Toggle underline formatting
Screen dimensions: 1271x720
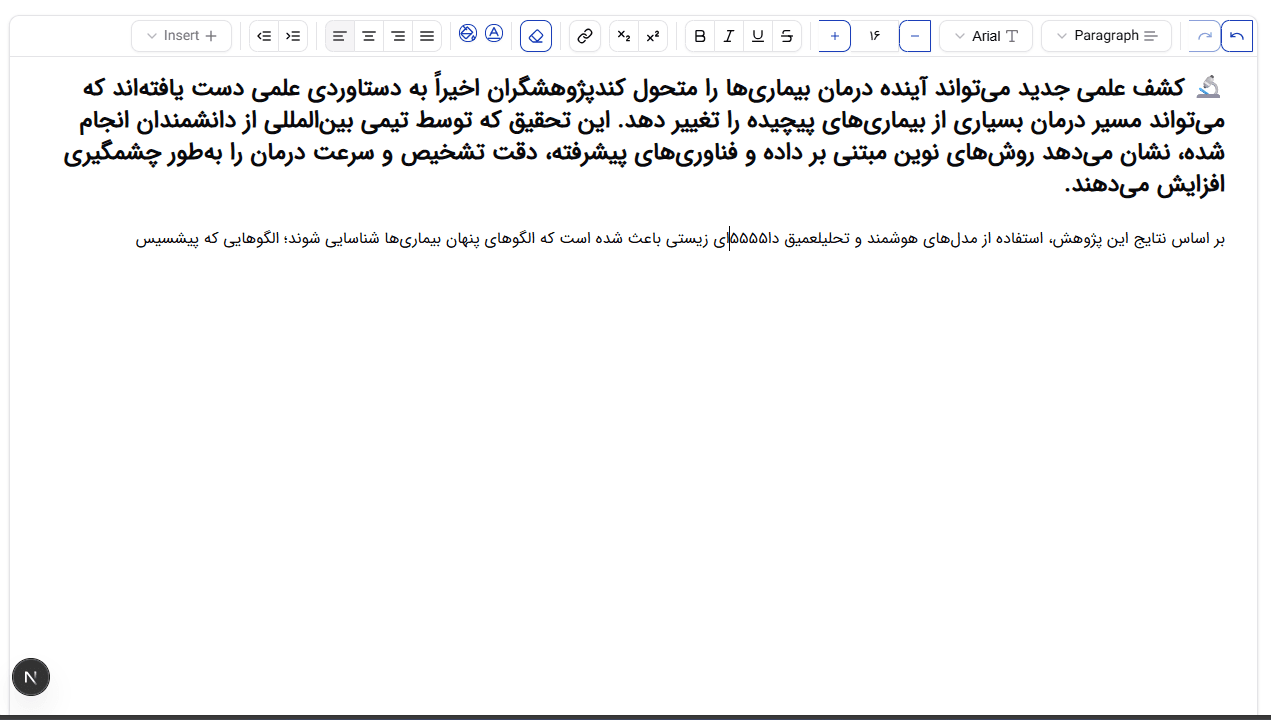coord(758,36)
